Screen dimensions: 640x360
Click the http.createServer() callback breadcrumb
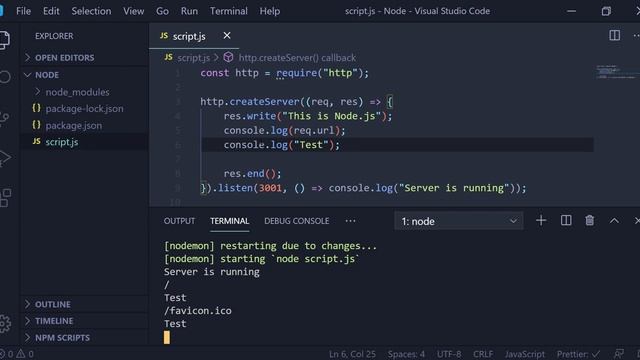click(297, 58)
